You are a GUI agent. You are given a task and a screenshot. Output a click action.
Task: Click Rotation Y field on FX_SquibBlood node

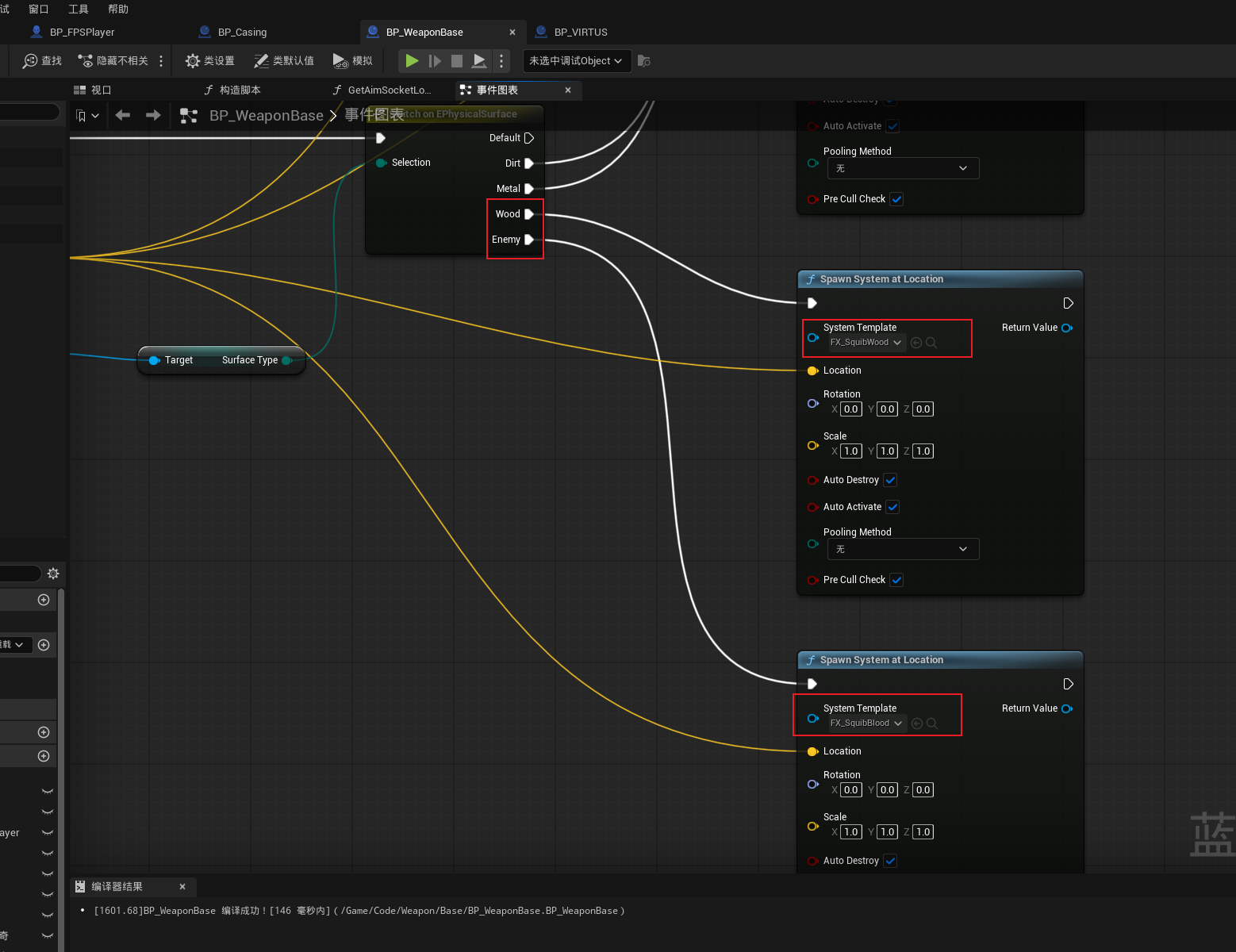pos(888,790)
